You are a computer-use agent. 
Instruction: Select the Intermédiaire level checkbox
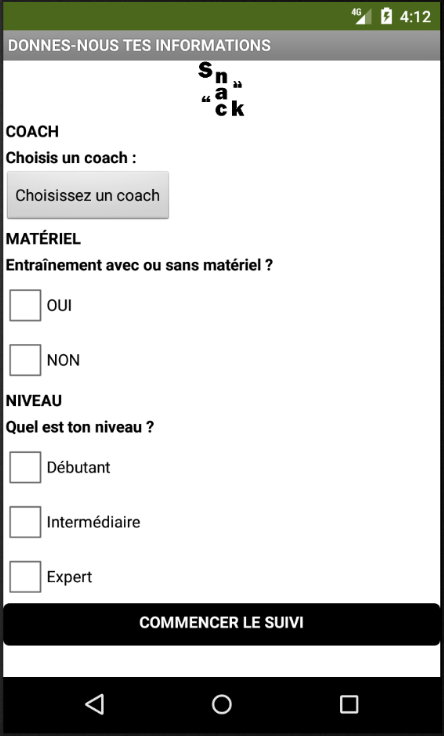coord(25,522)
